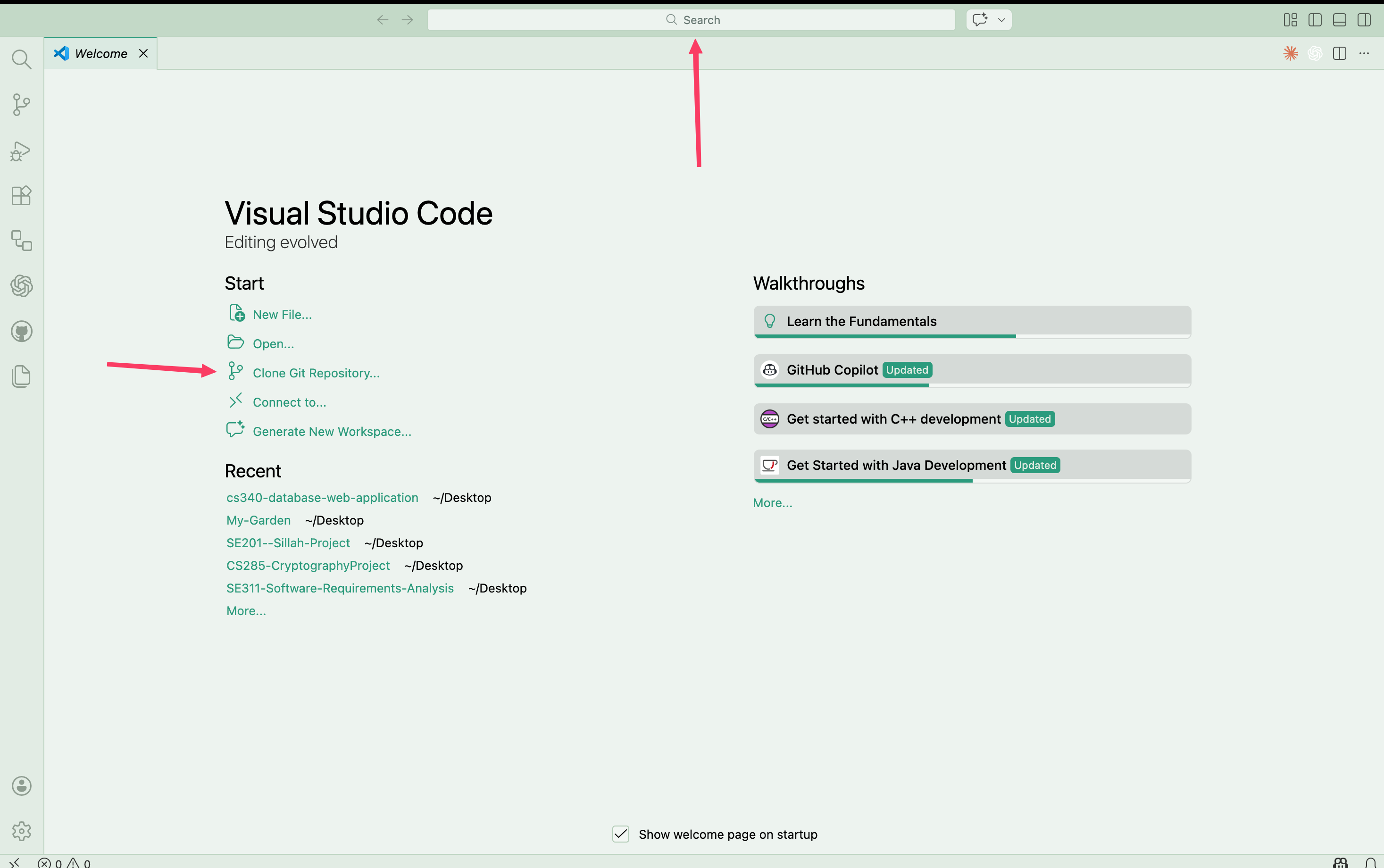Open the Extensions view
The width and height of the screenshot is (1384, 868).
[21, 196]
